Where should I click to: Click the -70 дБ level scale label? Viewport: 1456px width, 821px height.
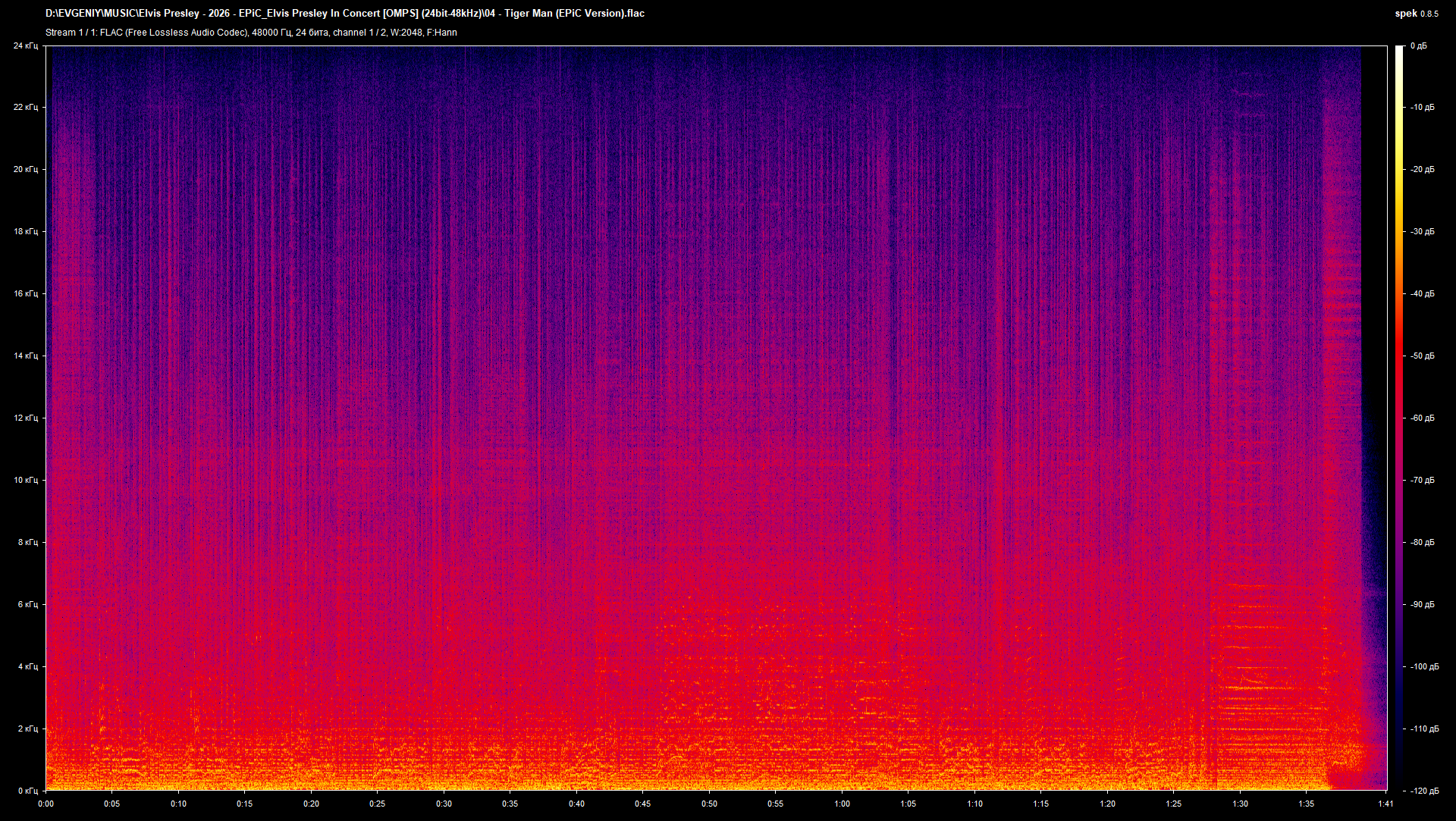(1422, 481)
